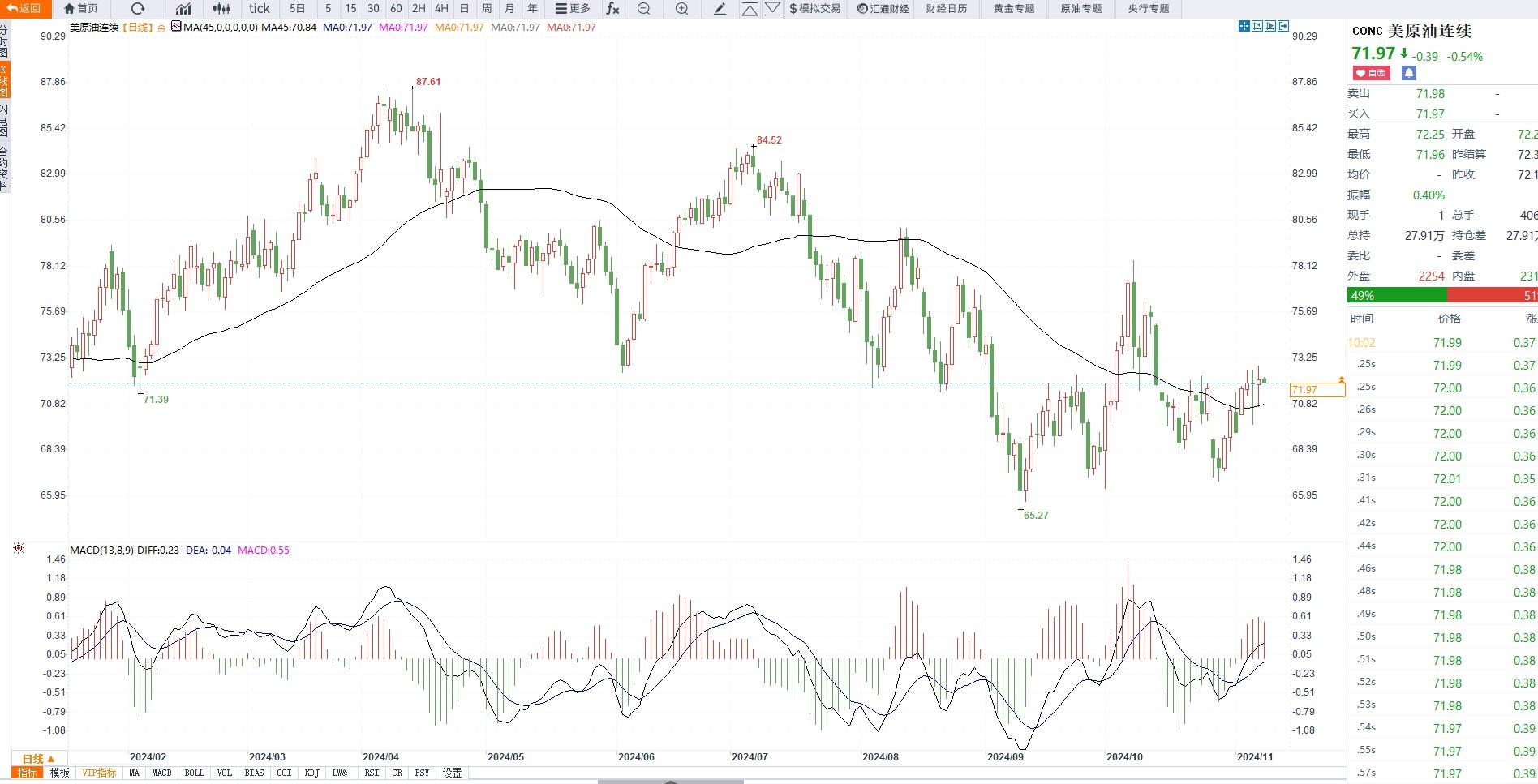The image size is (1538, 784).
Task: Toggle the MA indicator icon beside MA(45,0,0,0,0,0)
Action: pos(176,27)
